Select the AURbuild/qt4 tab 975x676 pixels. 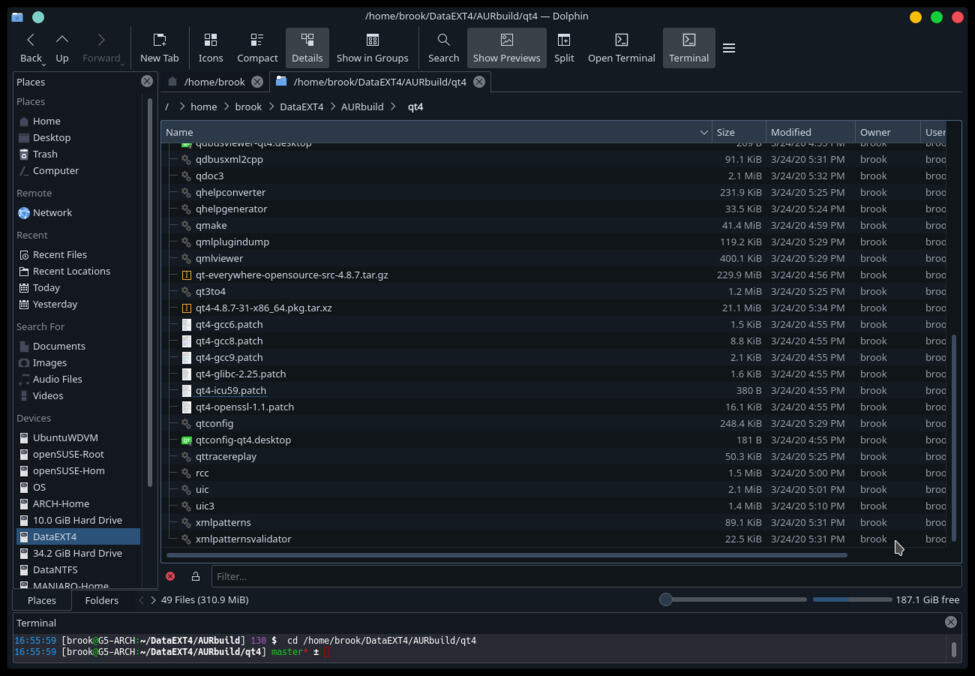point(379,82)
